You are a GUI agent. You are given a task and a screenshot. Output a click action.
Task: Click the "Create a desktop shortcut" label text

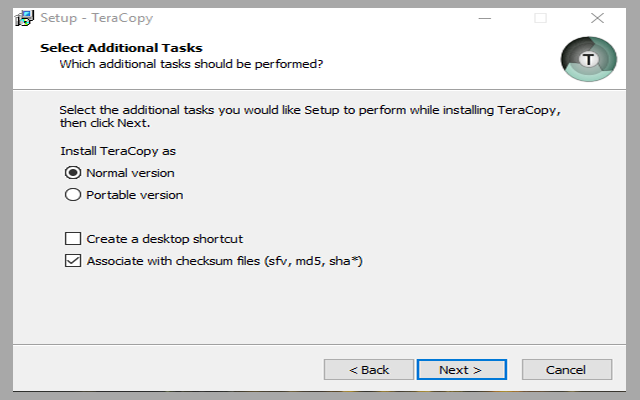tap(165, 239)
